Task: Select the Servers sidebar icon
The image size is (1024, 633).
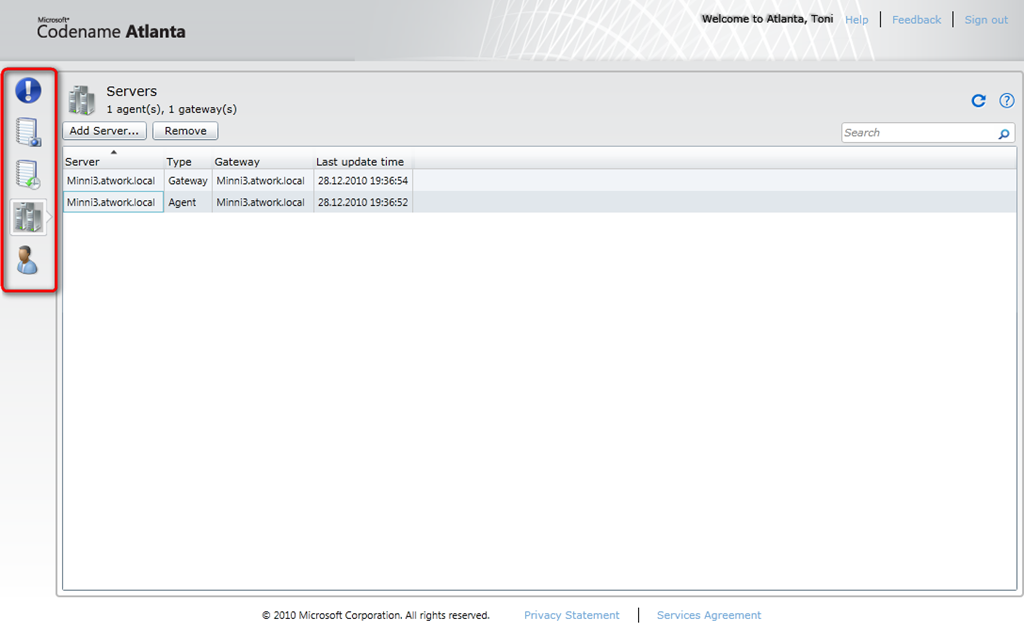Action: click(28, 217)
